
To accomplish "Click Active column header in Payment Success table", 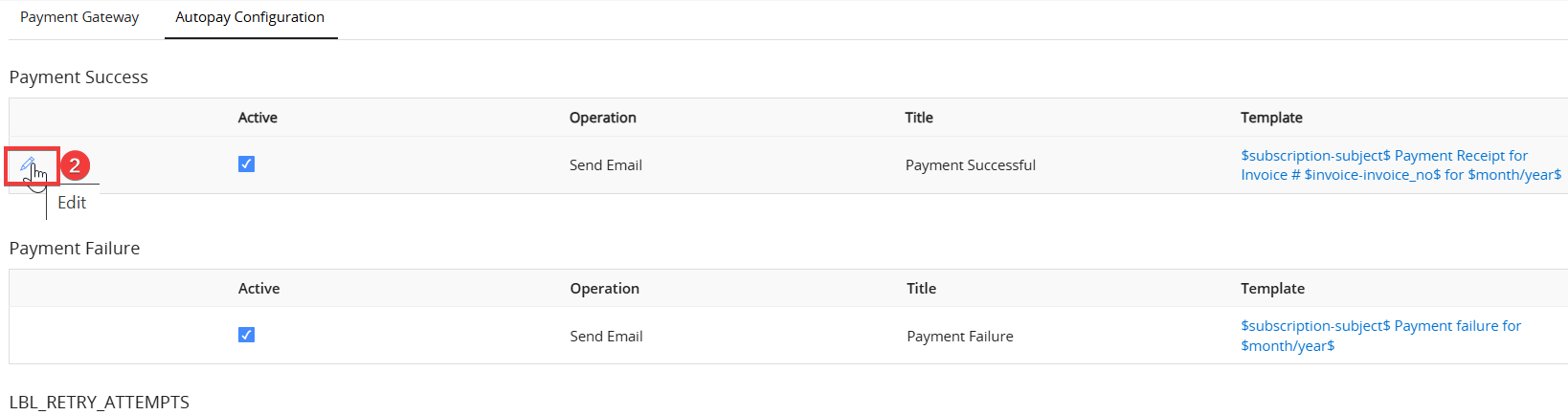I will coord(258,118).
